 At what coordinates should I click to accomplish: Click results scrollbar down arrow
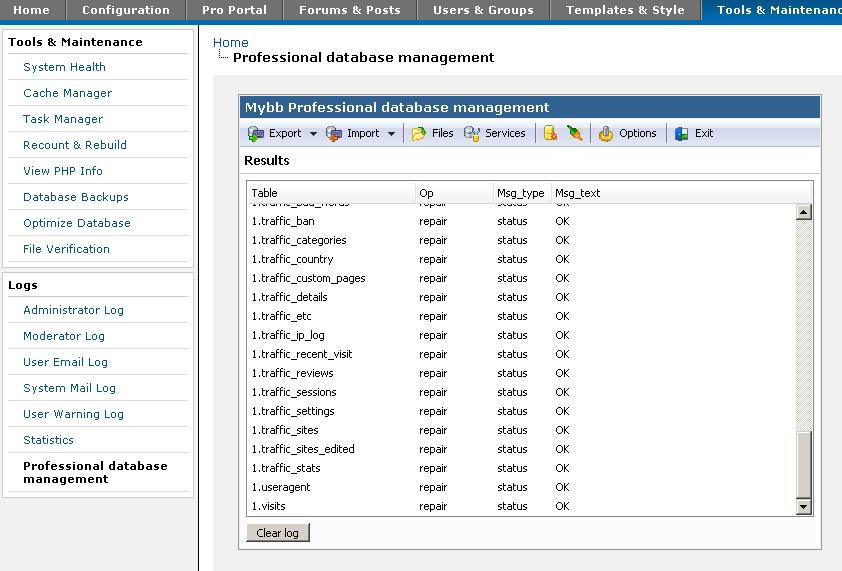click(x=803, y=507)
